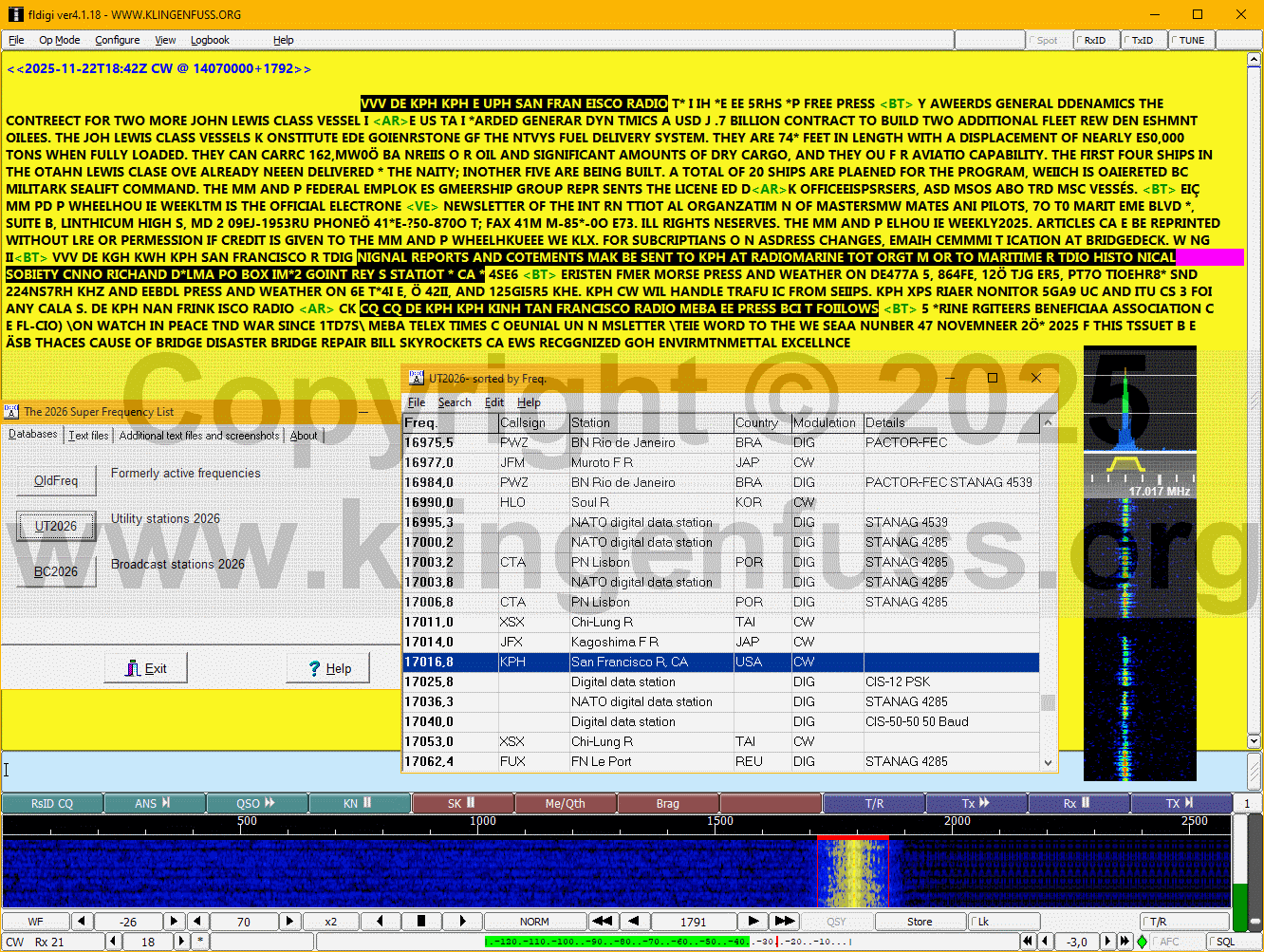Open the UT2026 utility stations database
This screenshot has width=1264, height=952.
[x=56, y=526]
